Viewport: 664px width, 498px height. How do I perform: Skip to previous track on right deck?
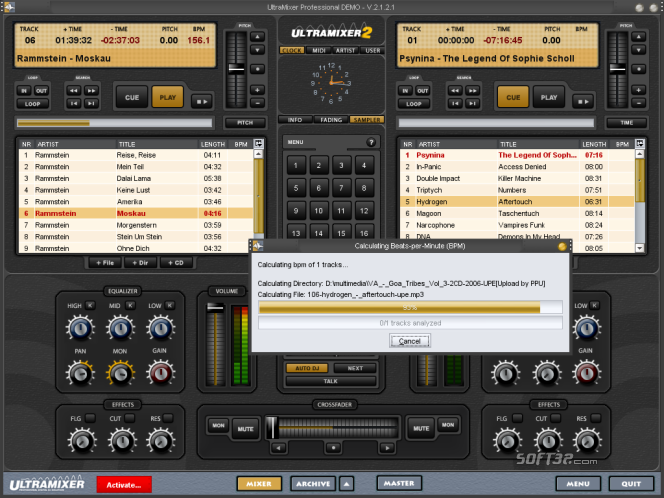(455, 103)
